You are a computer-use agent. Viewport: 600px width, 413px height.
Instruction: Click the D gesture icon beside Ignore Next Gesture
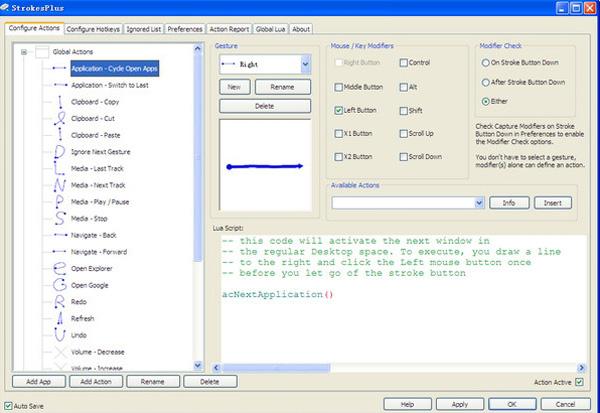pyautogui.click(x=59, y=152)
